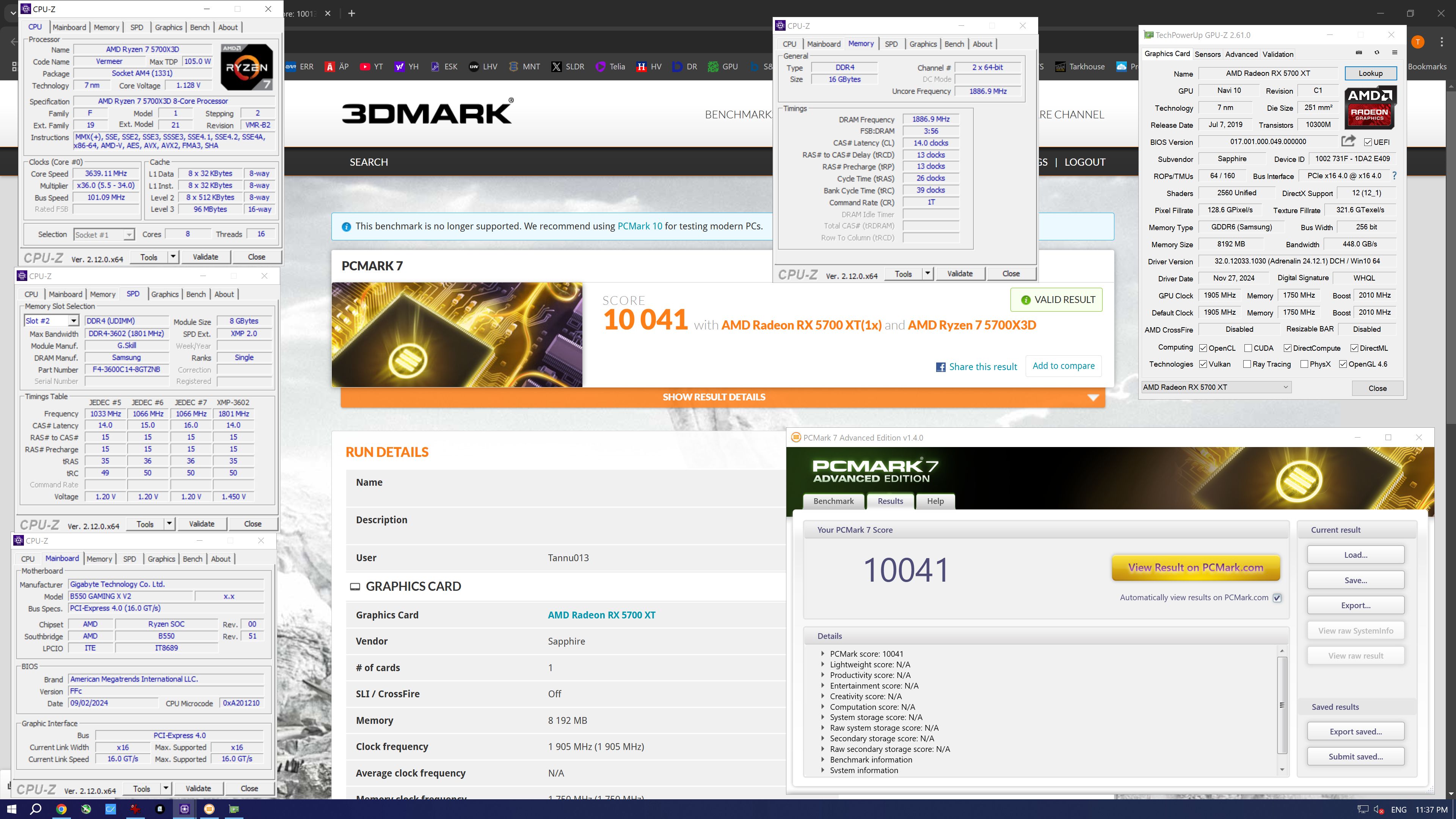This screenshot has width=1456, height=819.
Task: Open the Help tab in PCMark 7
Action: 935,501
